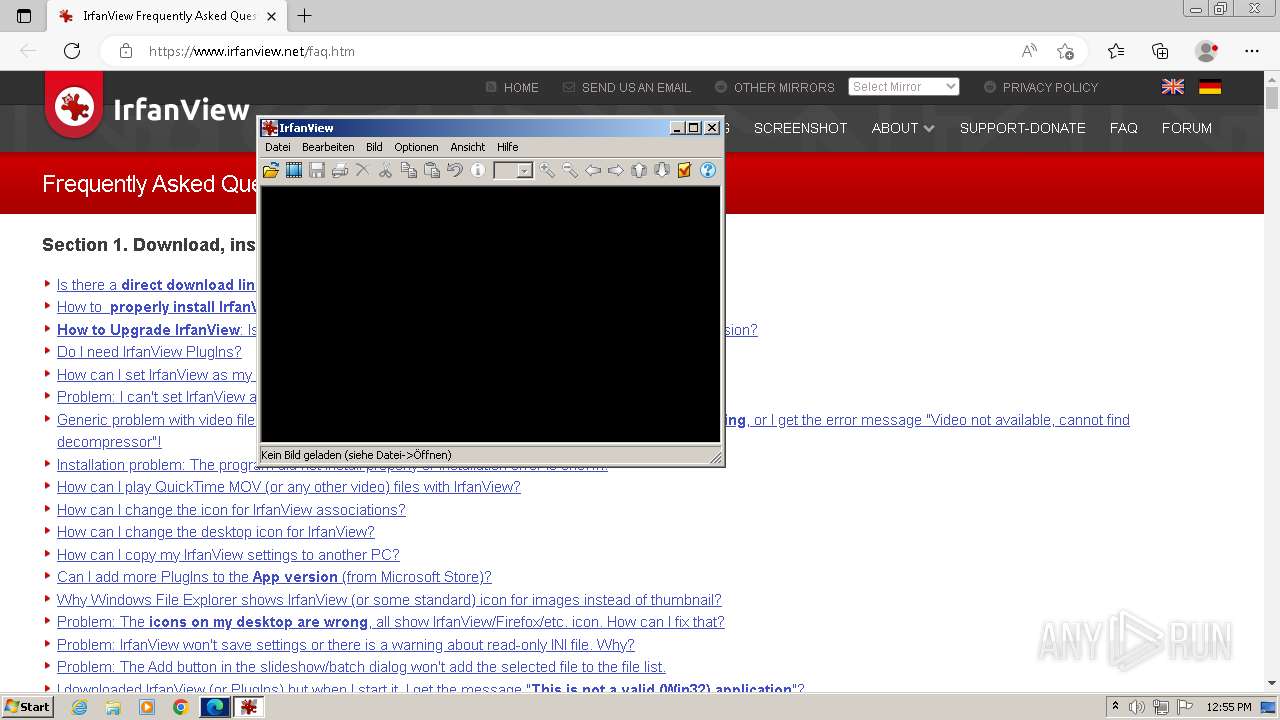Screen dimensions: 1280x720
Task: Open the tab actions menu icon
Action: click(24, 16)
